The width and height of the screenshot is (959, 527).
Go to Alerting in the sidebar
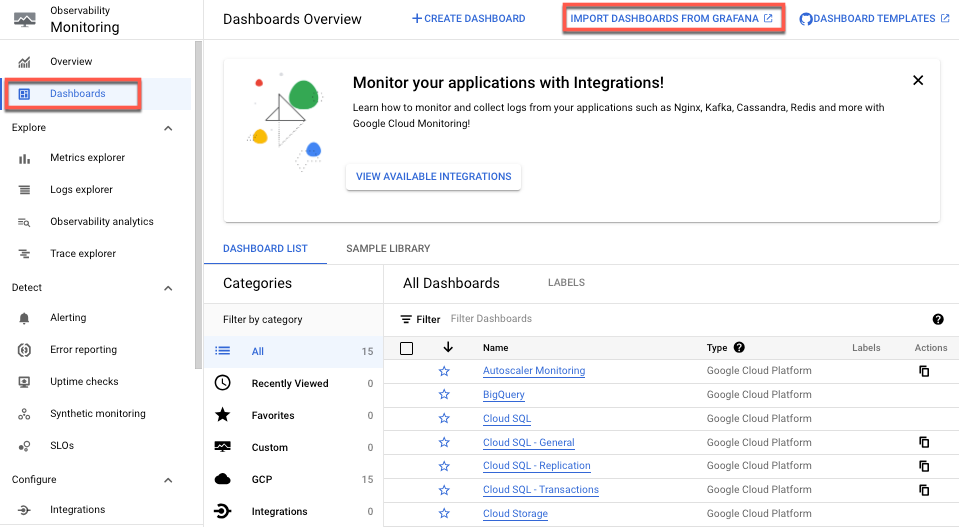click(x=68, y=318)
